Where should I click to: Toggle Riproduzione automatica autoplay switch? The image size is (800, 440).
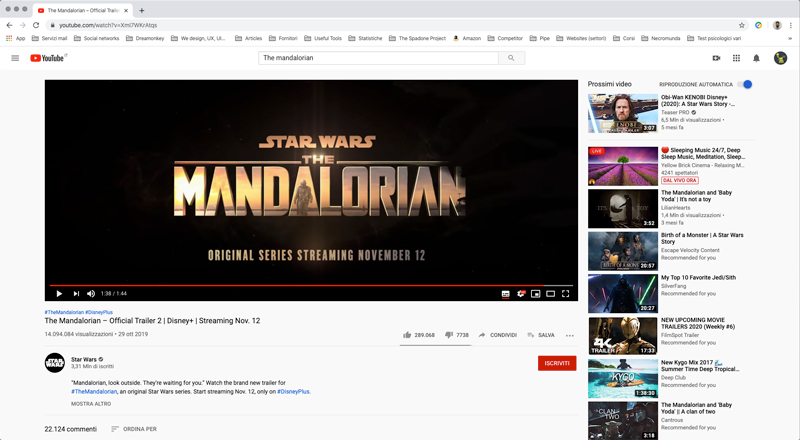745,84
